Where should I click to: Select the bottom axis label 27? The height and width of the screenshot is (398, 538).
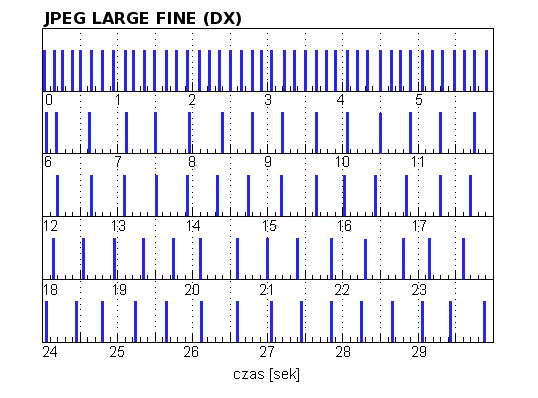[x=267, y=352]
